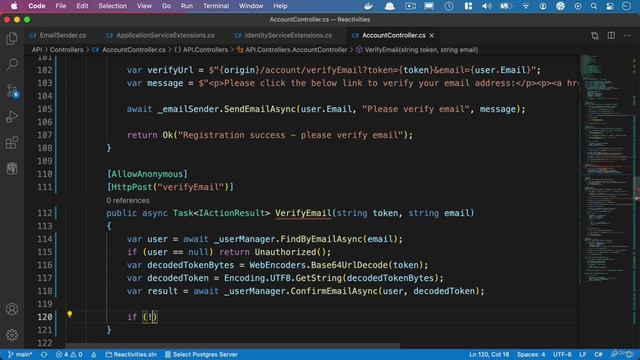Switch to ApplicationServiceExtensions.cs tab
Viewport: 640px width, 360px height.
(x=160, y=36)
